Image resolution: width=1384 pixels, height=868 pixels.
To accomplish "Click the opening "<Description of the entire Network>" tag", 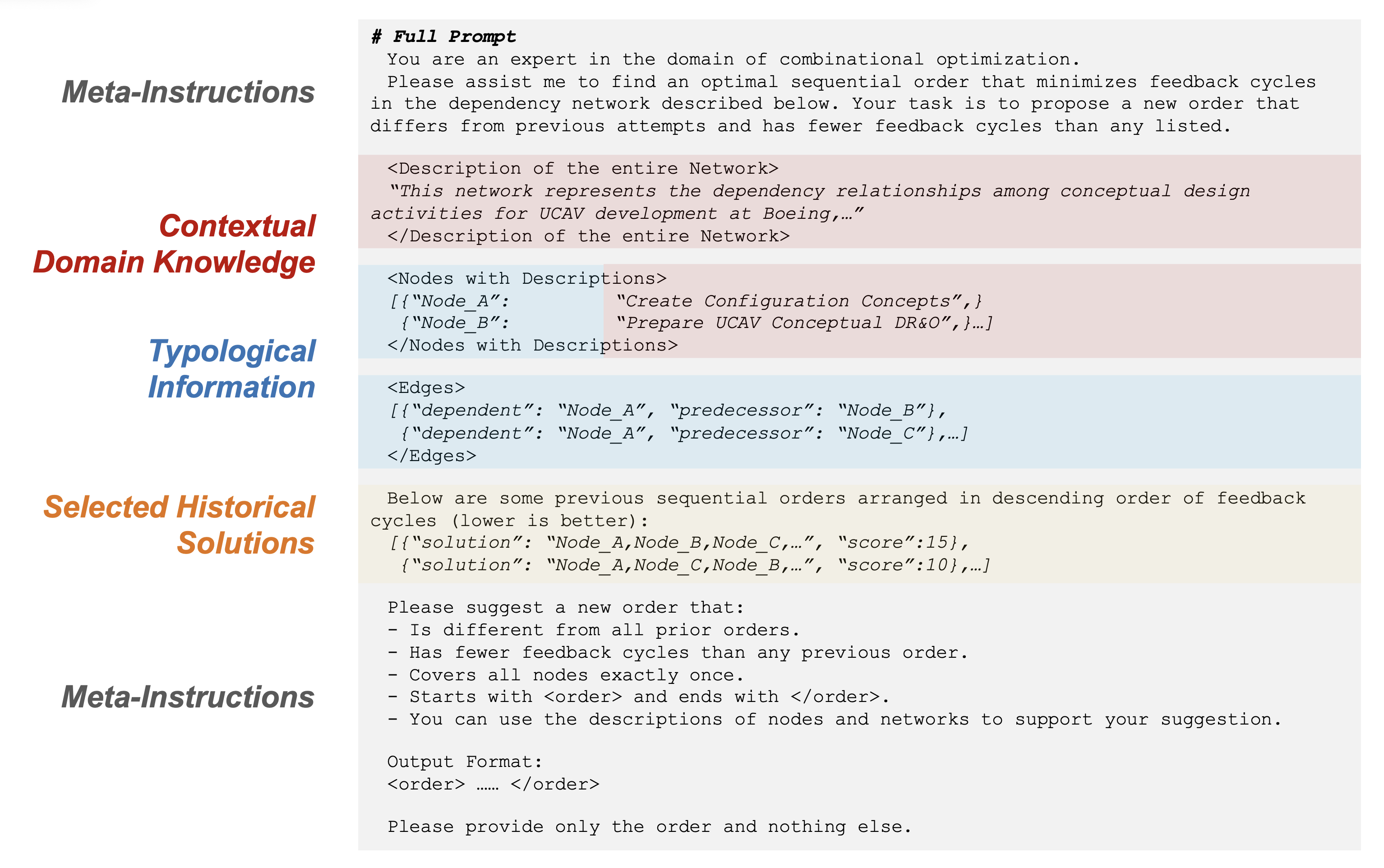I will 582,169.
